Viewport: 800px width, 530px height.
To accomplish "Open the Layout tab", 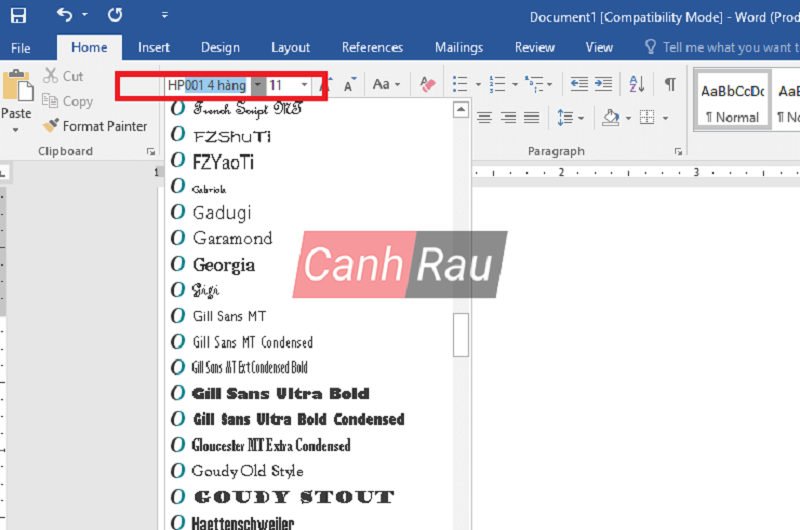I will [290, 47].
